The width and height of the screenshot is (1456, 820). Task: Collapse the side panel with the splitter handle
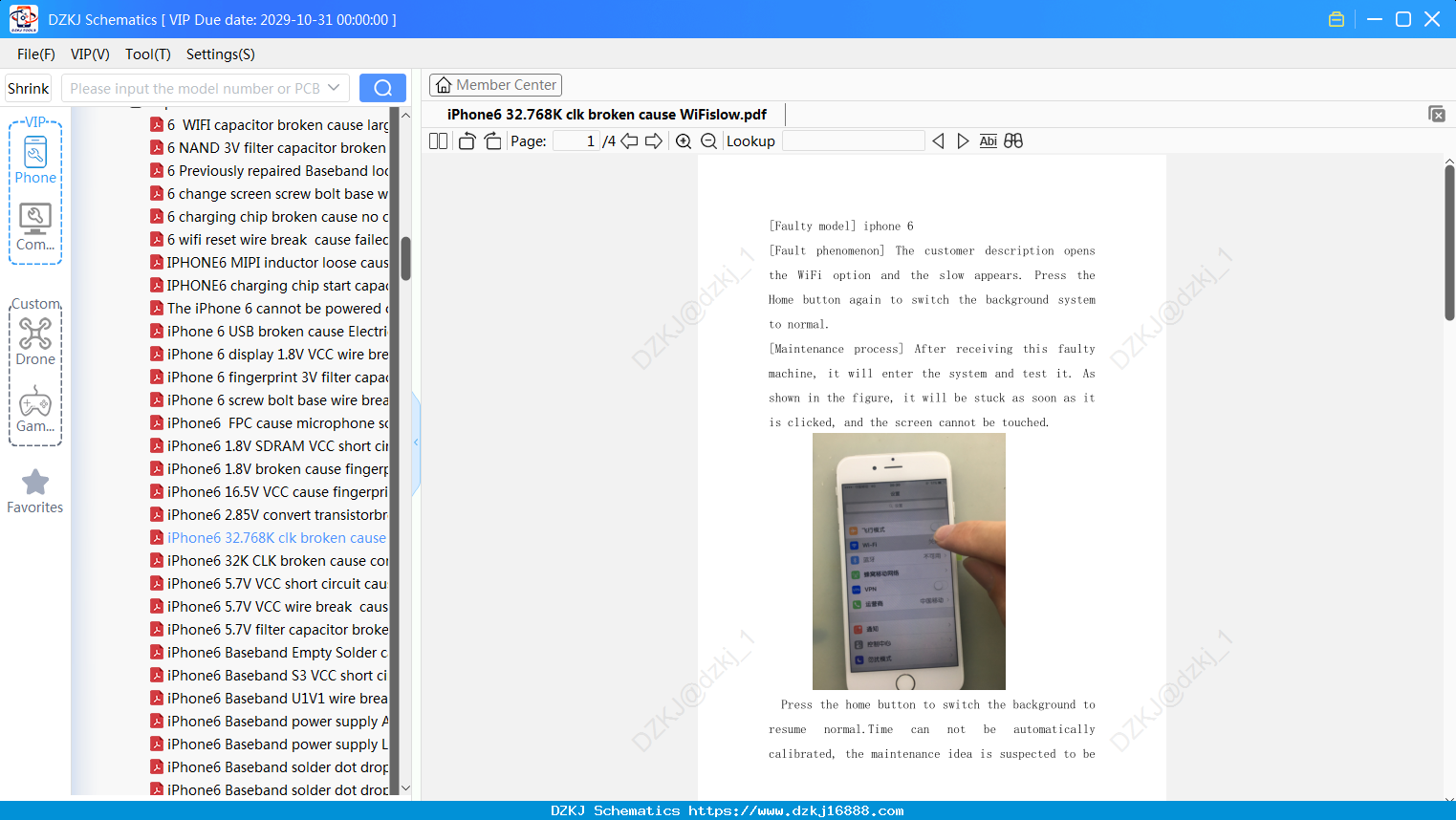[x=416, y=442]
